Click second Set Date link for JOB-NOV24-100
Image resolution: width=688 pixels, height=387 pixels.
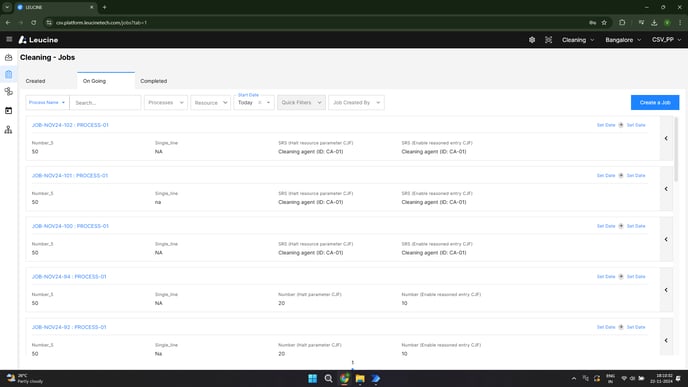636,226
